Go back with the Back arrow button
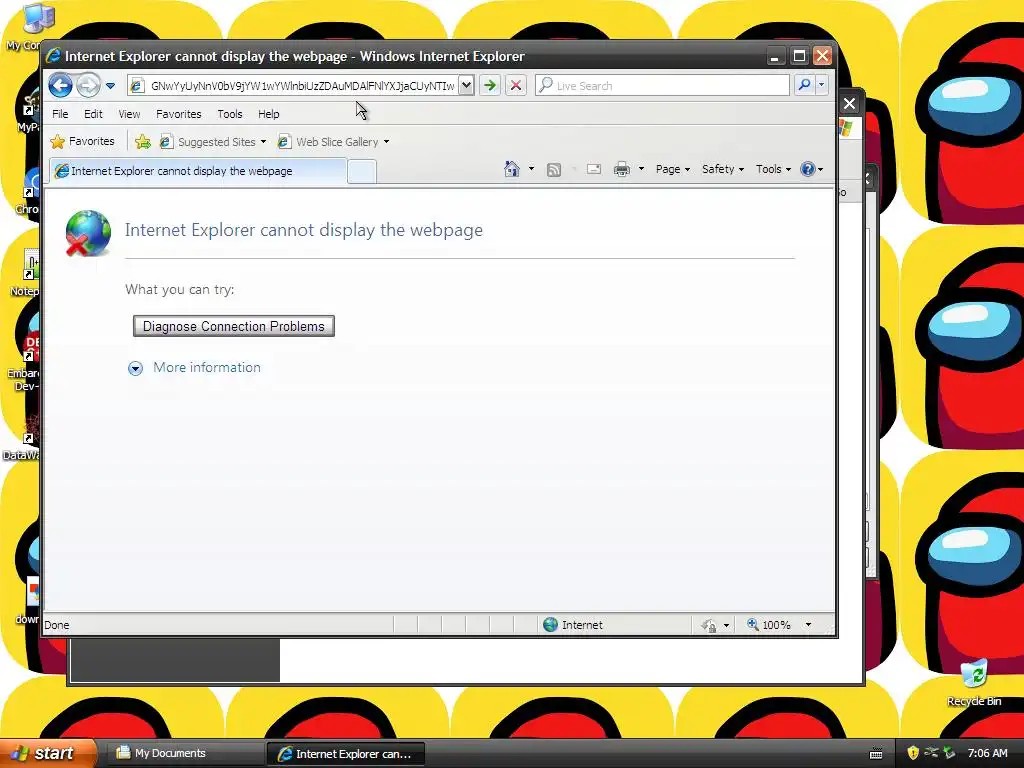 point(60,85)
